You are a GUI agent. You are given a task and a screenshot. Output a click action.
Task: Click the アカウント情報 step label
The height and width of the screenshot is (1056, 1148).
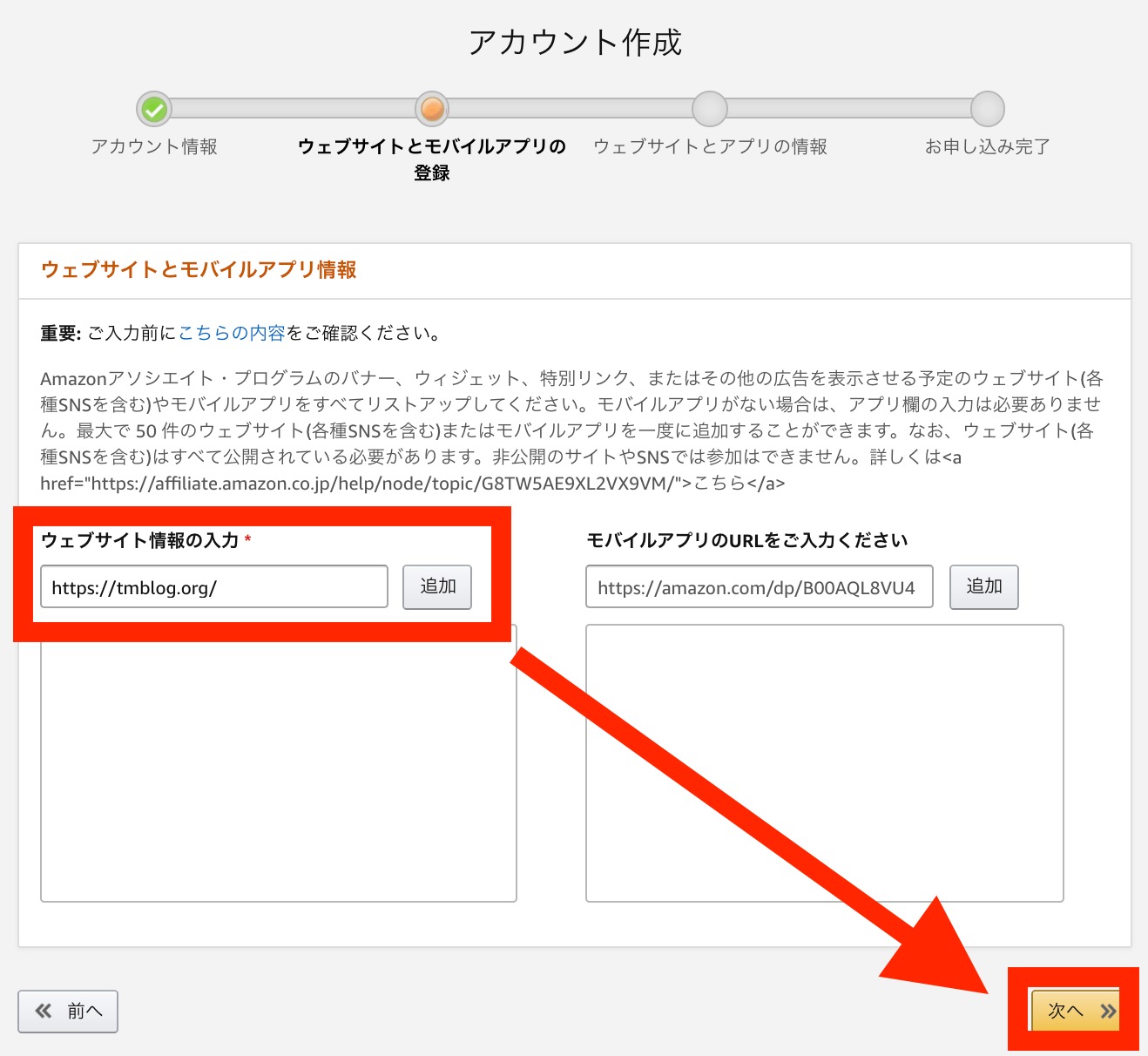(x=154, y=146)
